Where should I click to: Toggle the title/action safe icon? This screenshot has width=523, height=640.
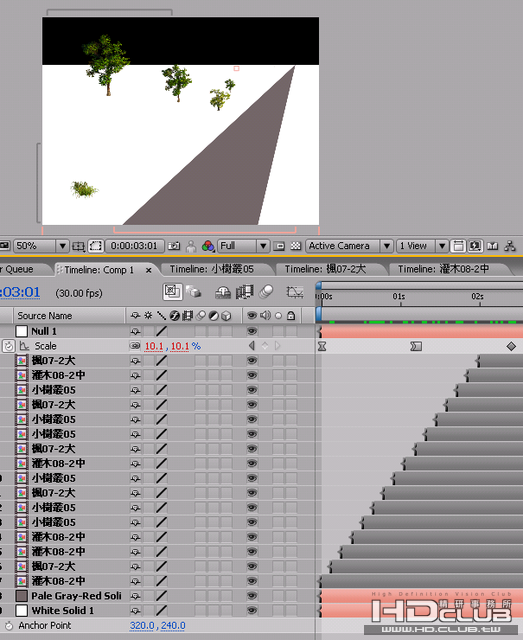[x=78, y=246]
